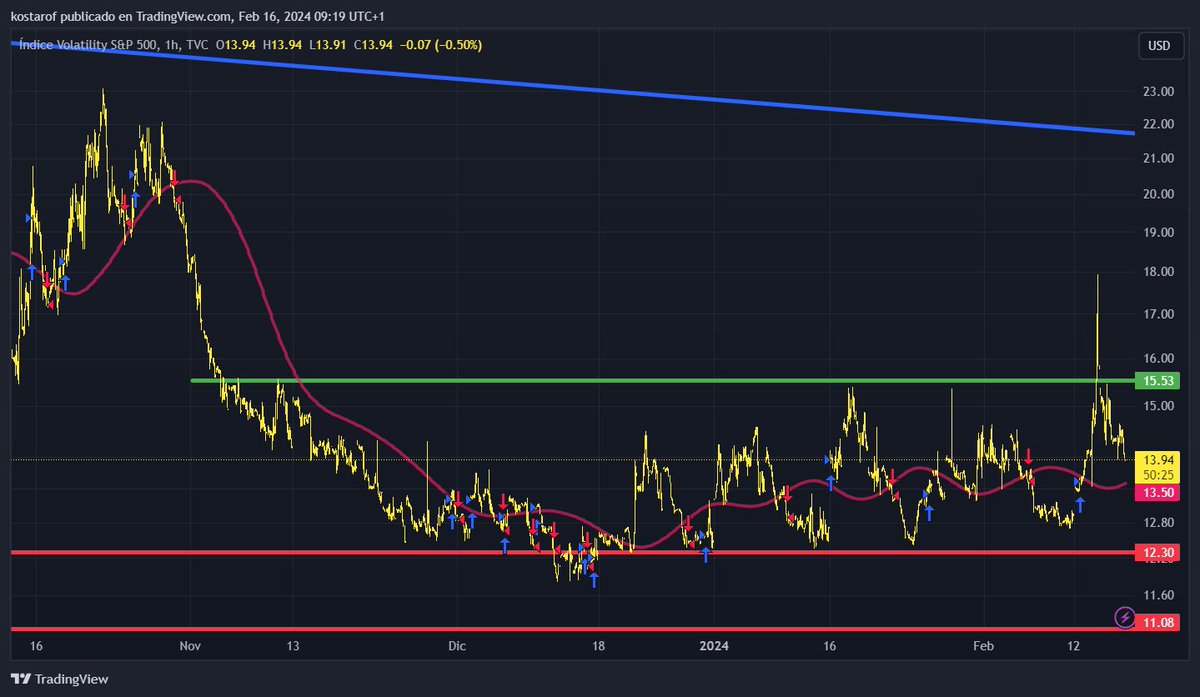
Task: Click the Dic label on time axis
Action: coord(455,646)
